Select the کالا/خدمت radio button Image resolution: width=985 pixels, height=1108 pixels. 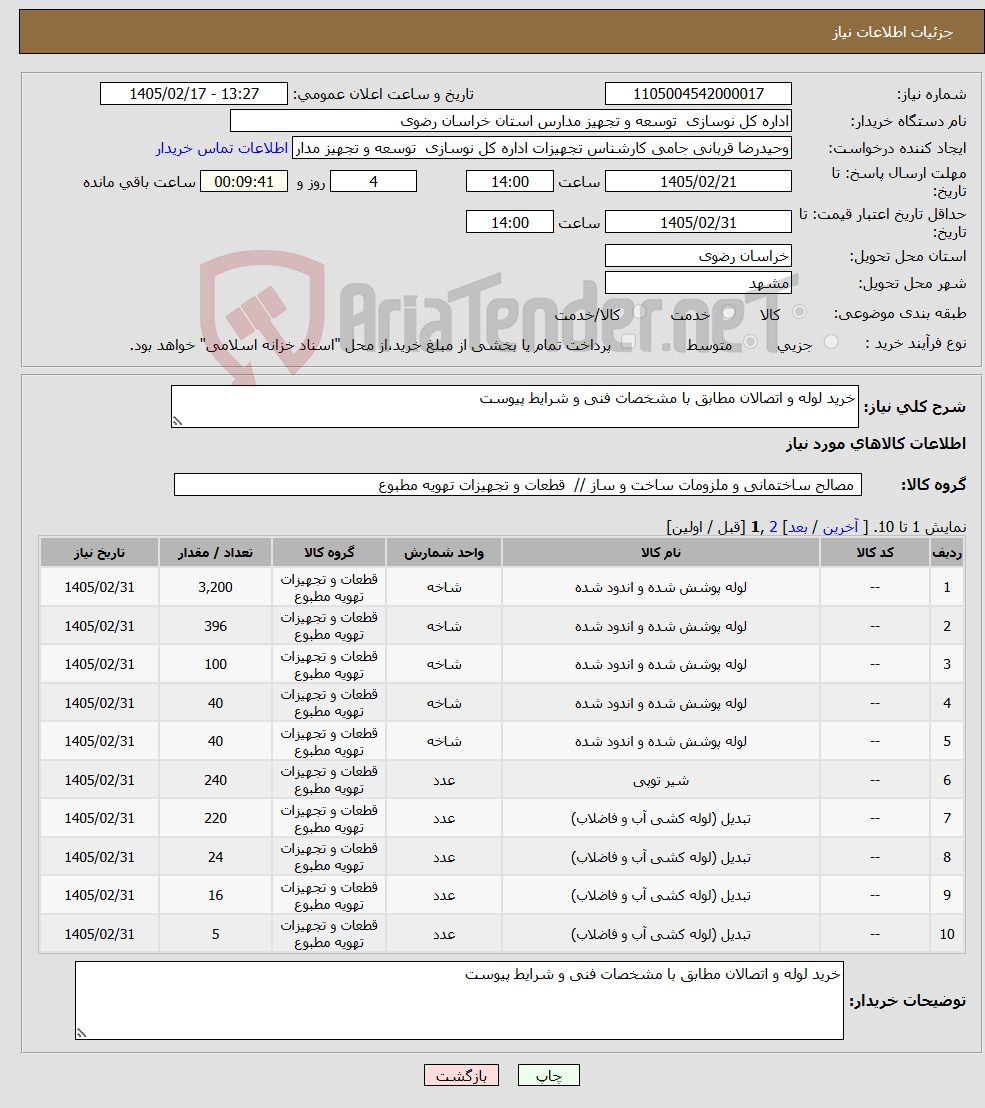(x=639, y=312)
